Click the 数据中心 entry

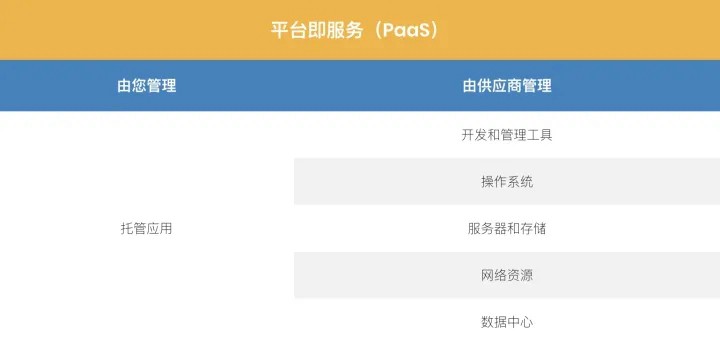click(x=507, y=322)
